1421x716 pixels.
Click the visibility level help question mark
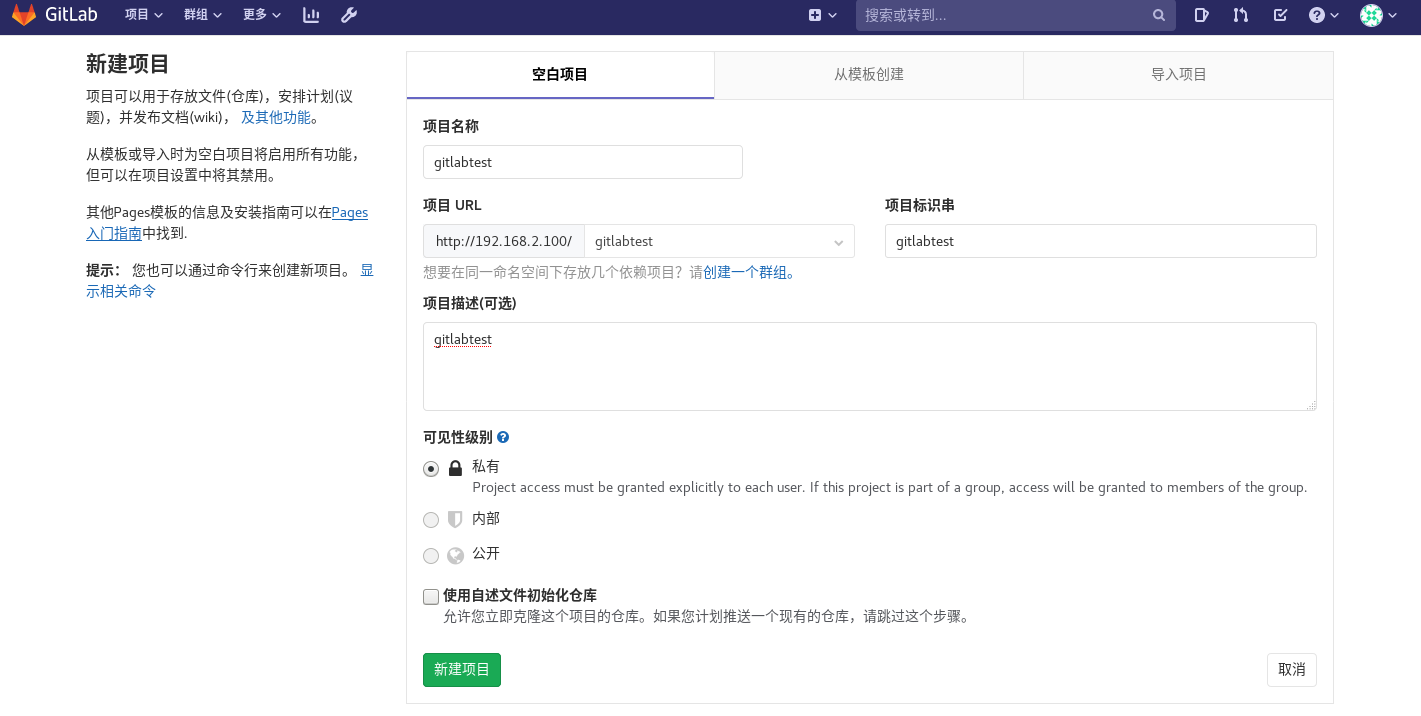[502, 436]
